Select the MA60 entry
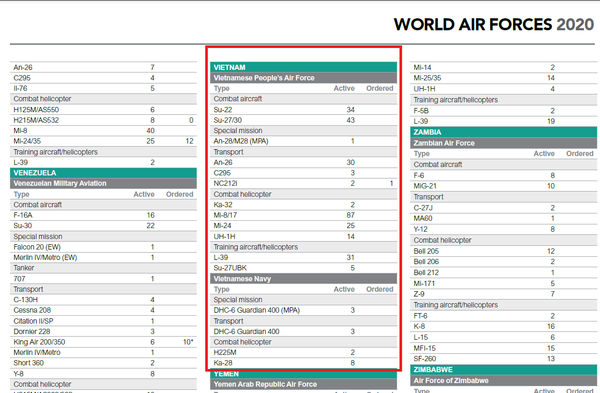Image resolution: width=600 pixels, height=393 pixels. [x=503, y=219]
